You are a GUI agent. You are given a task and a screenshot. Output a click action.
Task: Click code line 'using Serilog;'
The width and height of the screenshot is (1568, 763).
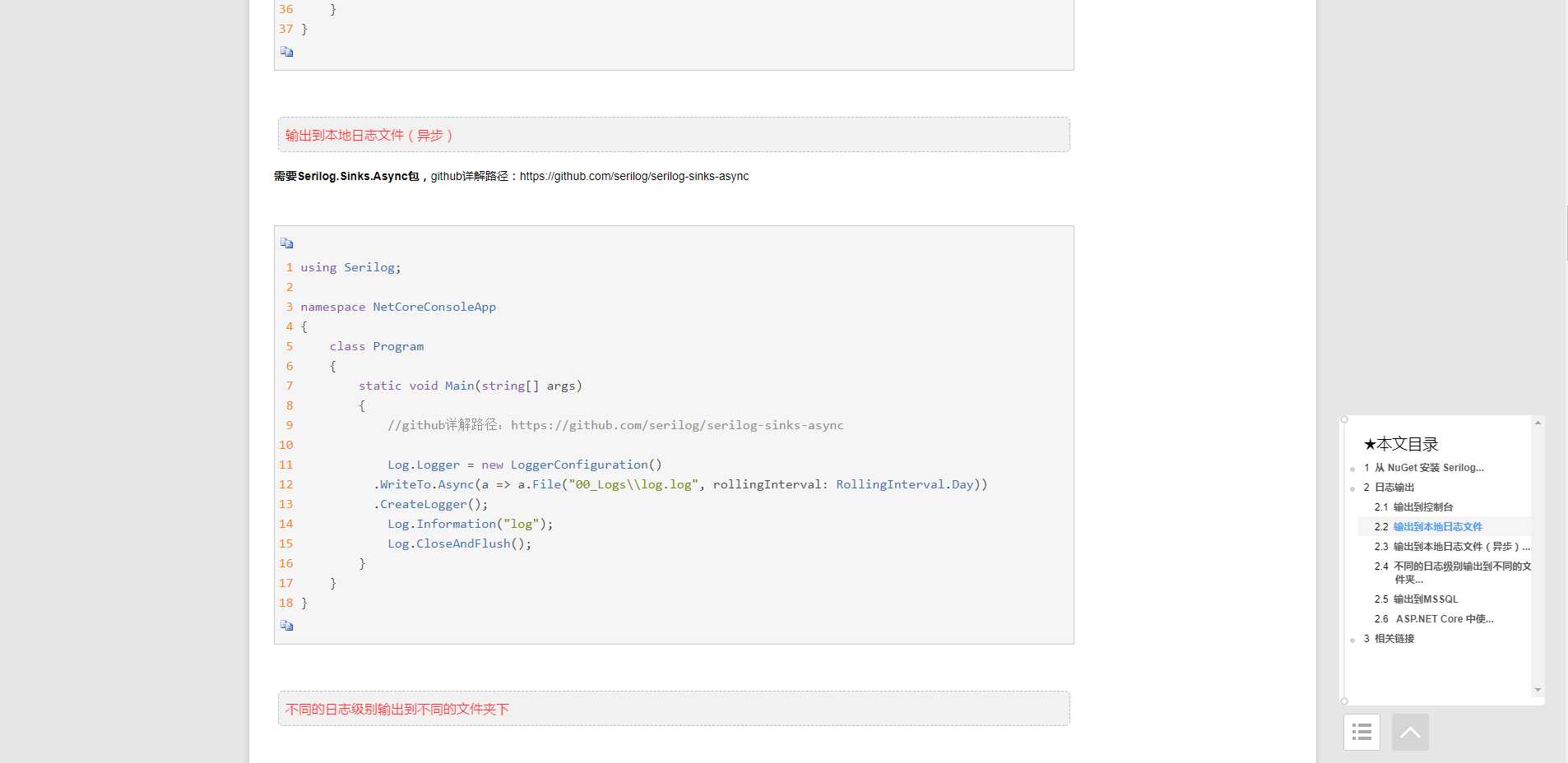click(350, 267)
